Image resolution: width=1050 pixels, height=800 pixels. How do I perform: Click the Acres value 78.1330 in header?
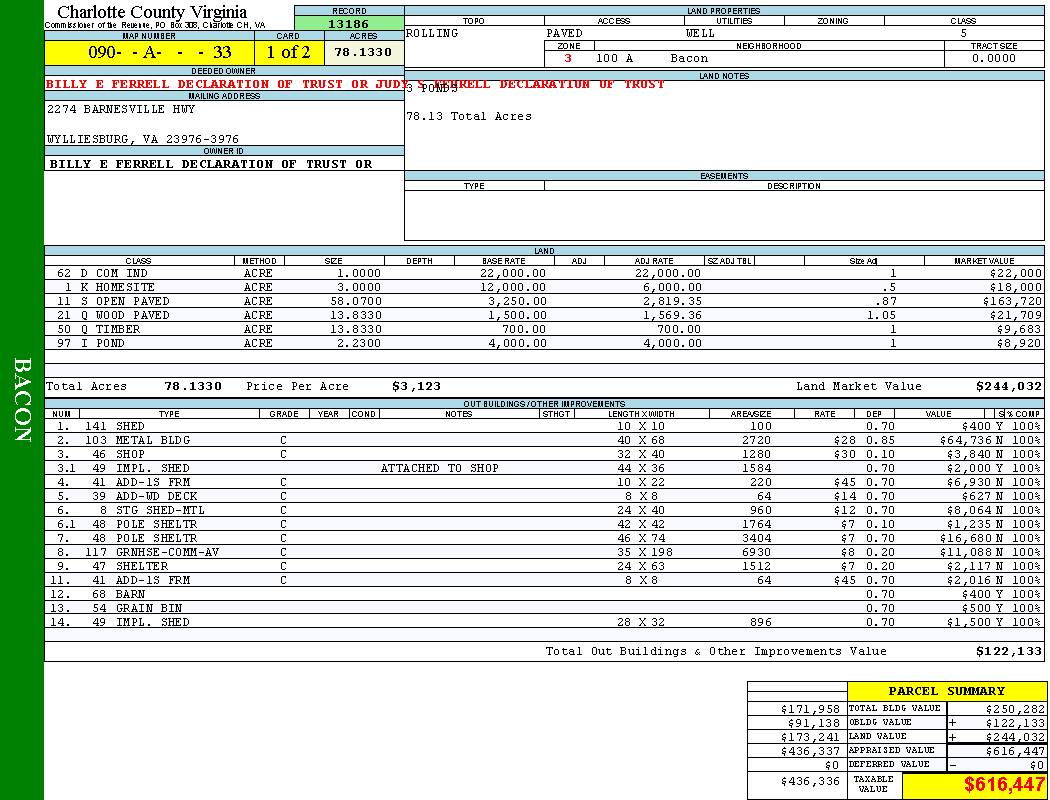pos(363,53)
